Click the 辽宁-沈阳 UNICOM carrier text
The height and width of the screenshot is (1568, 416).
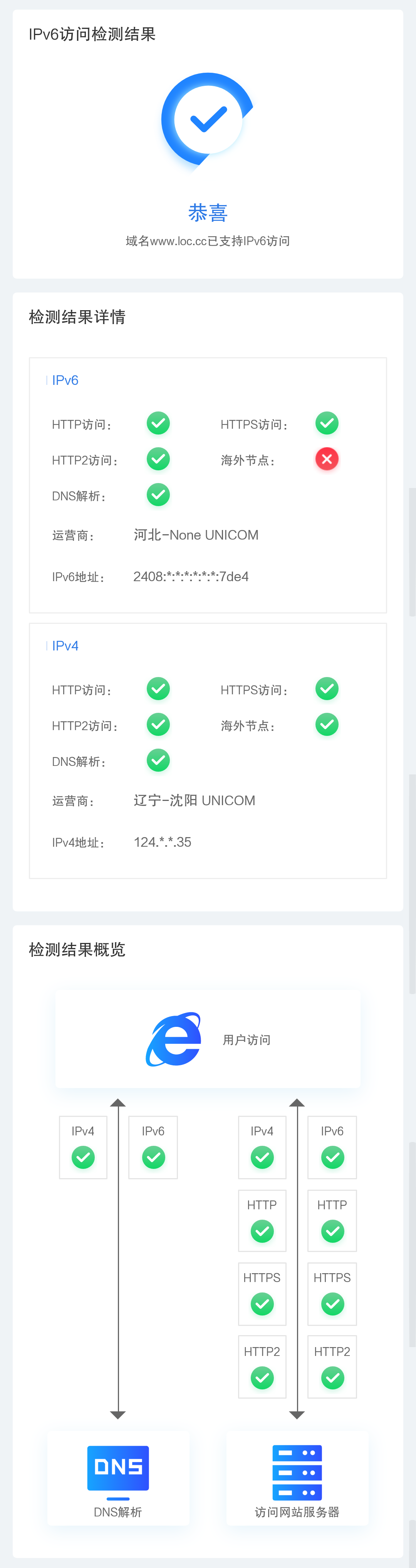(x=194, y=801)
